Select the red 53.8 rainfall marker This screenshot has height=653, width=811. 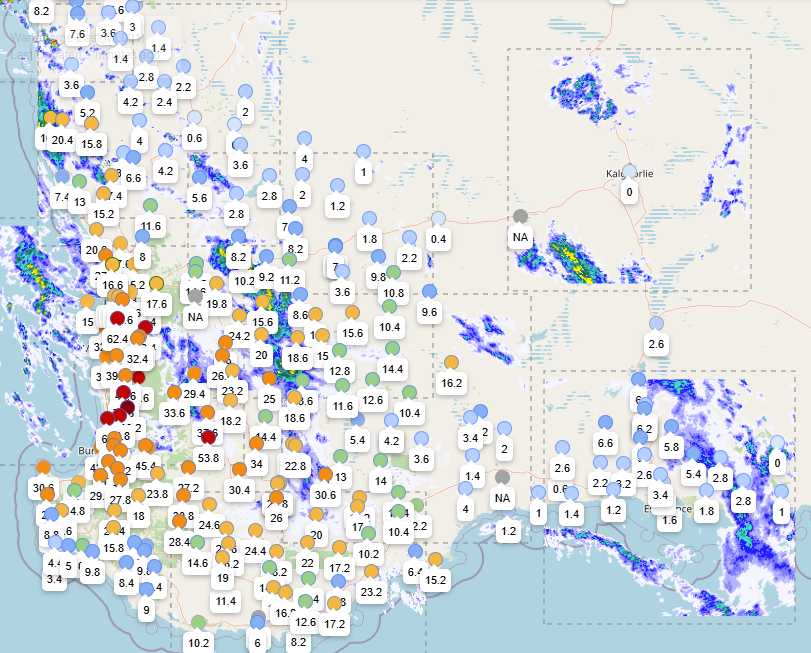pyautogui.click(x=208, y=437)
